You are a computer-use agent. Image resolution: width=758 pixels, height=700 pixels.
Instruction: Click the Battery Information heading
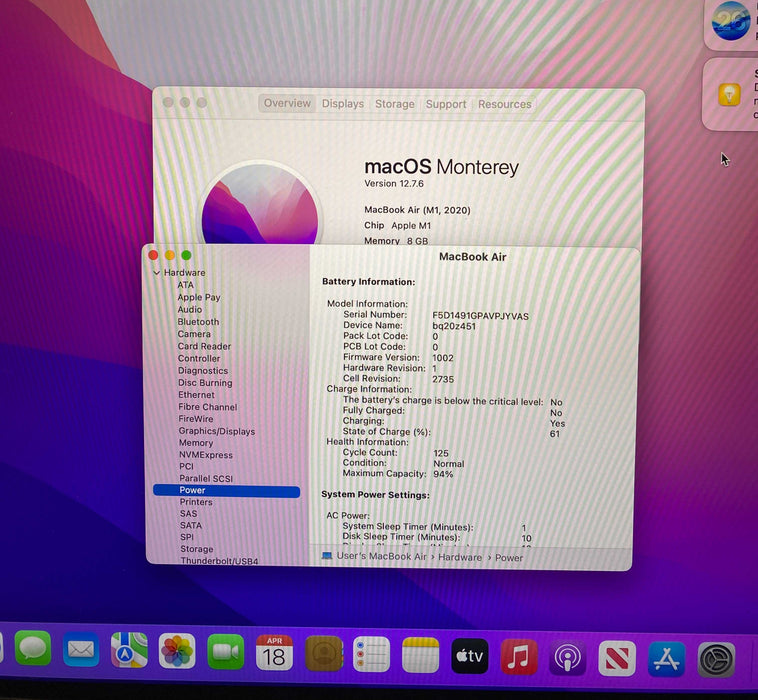368,282
